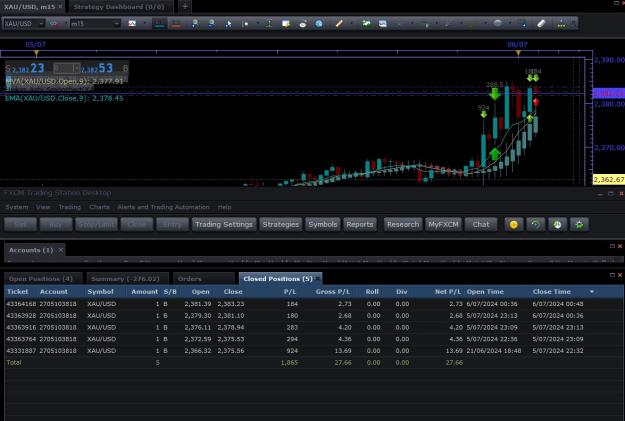Click the zoom out magnifier toolbar icon

[211, 24]
